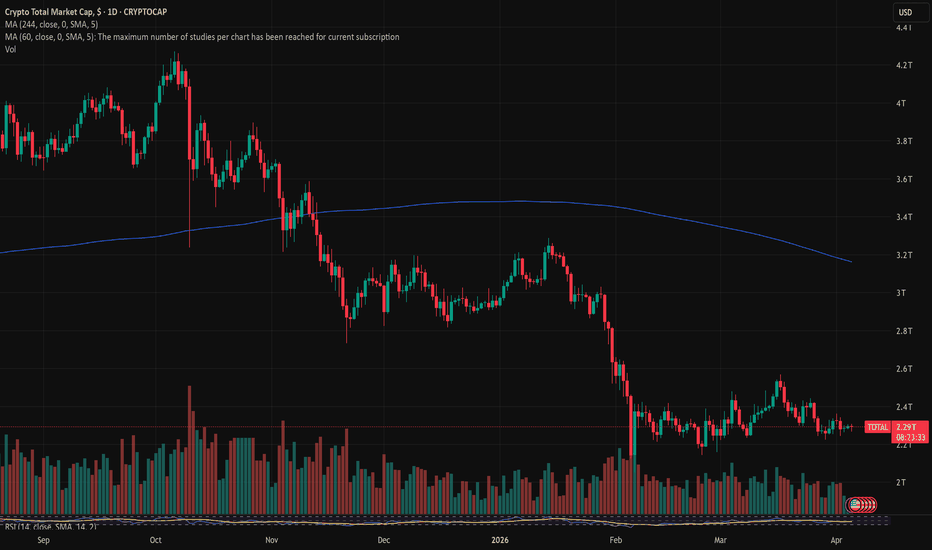Click the 3.6T price scale label

pos(906,179)
